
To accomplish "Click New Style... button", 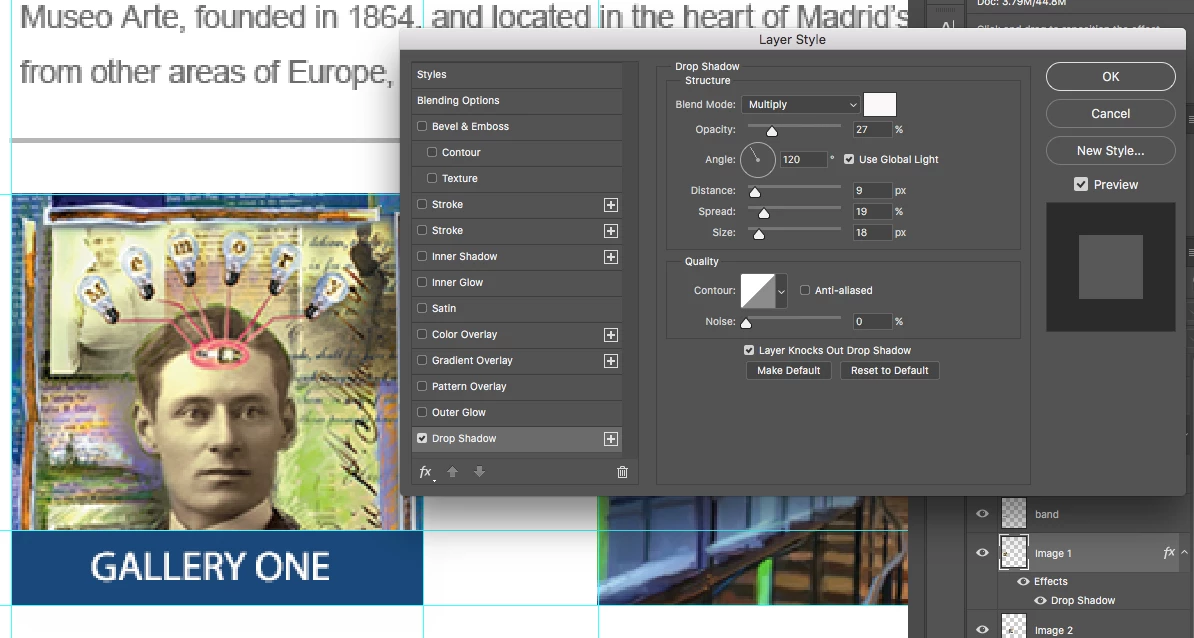I will [1110, 151].
